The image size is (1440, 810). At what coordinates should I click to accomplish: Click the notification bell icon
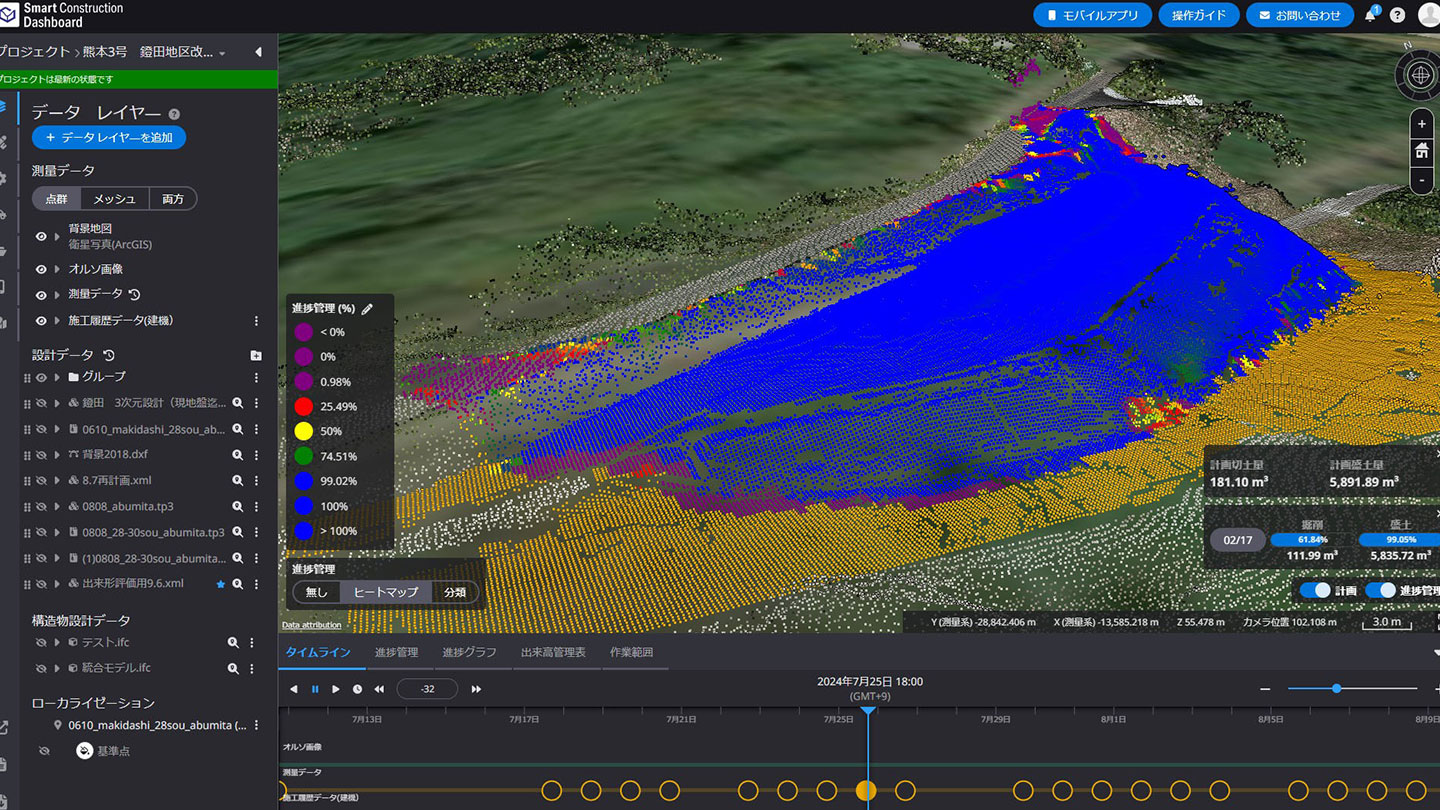tap(1371, 16)
